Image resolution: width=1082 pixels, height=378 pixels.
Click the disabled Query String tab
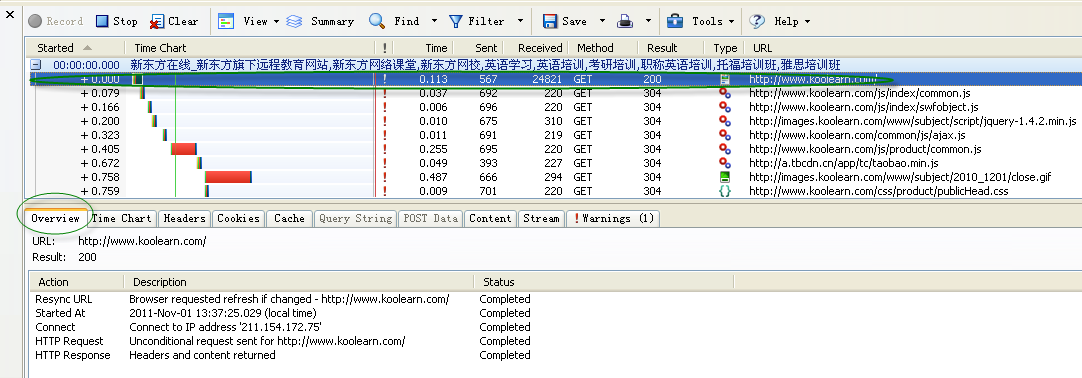[x=355, y=219]
